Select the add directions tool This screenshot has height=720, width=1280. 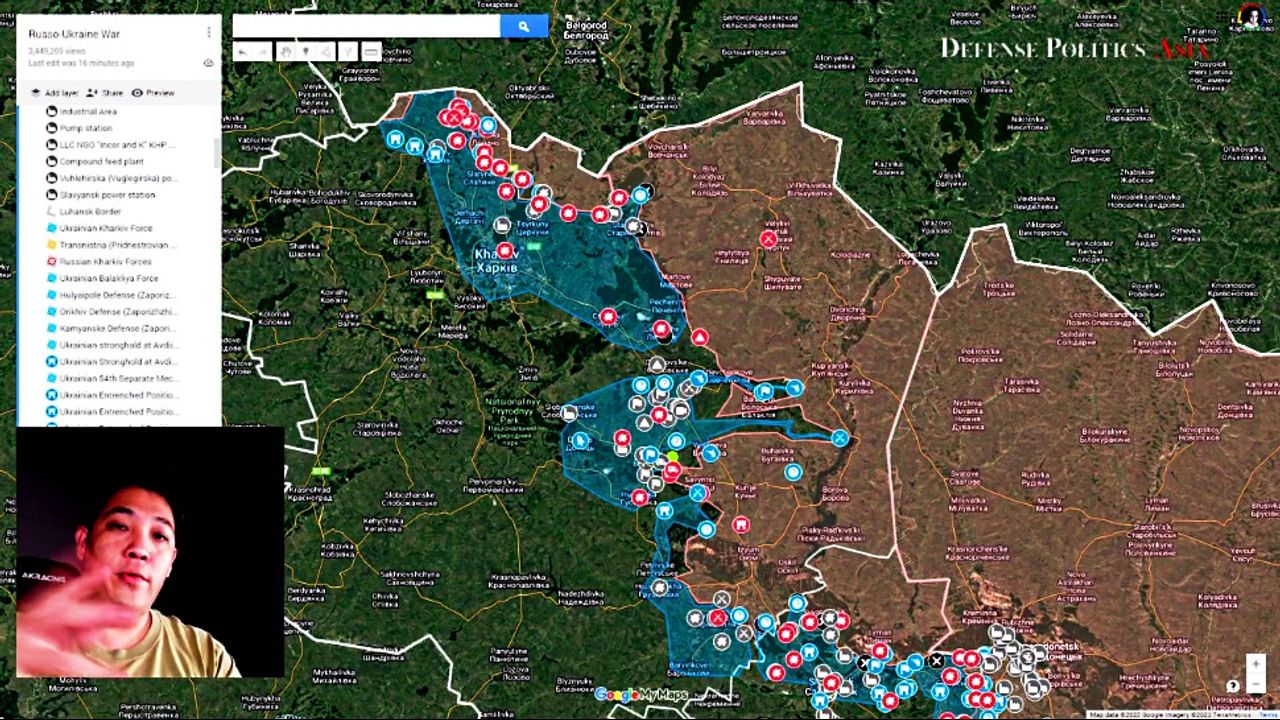tap(348, 52)
